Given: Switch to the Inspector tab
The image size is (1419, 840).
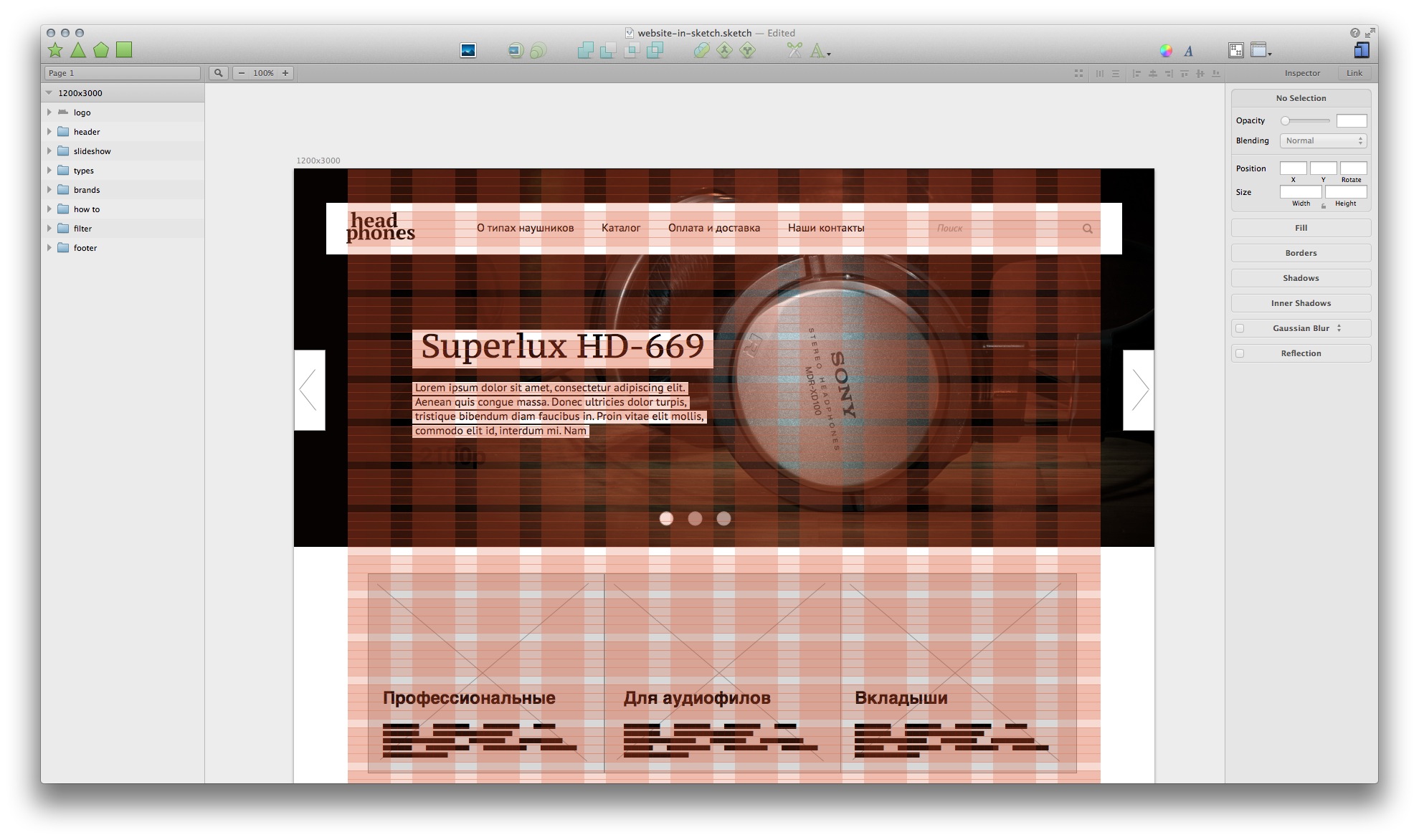Looking at the screenshot, I should (1302, 73).
